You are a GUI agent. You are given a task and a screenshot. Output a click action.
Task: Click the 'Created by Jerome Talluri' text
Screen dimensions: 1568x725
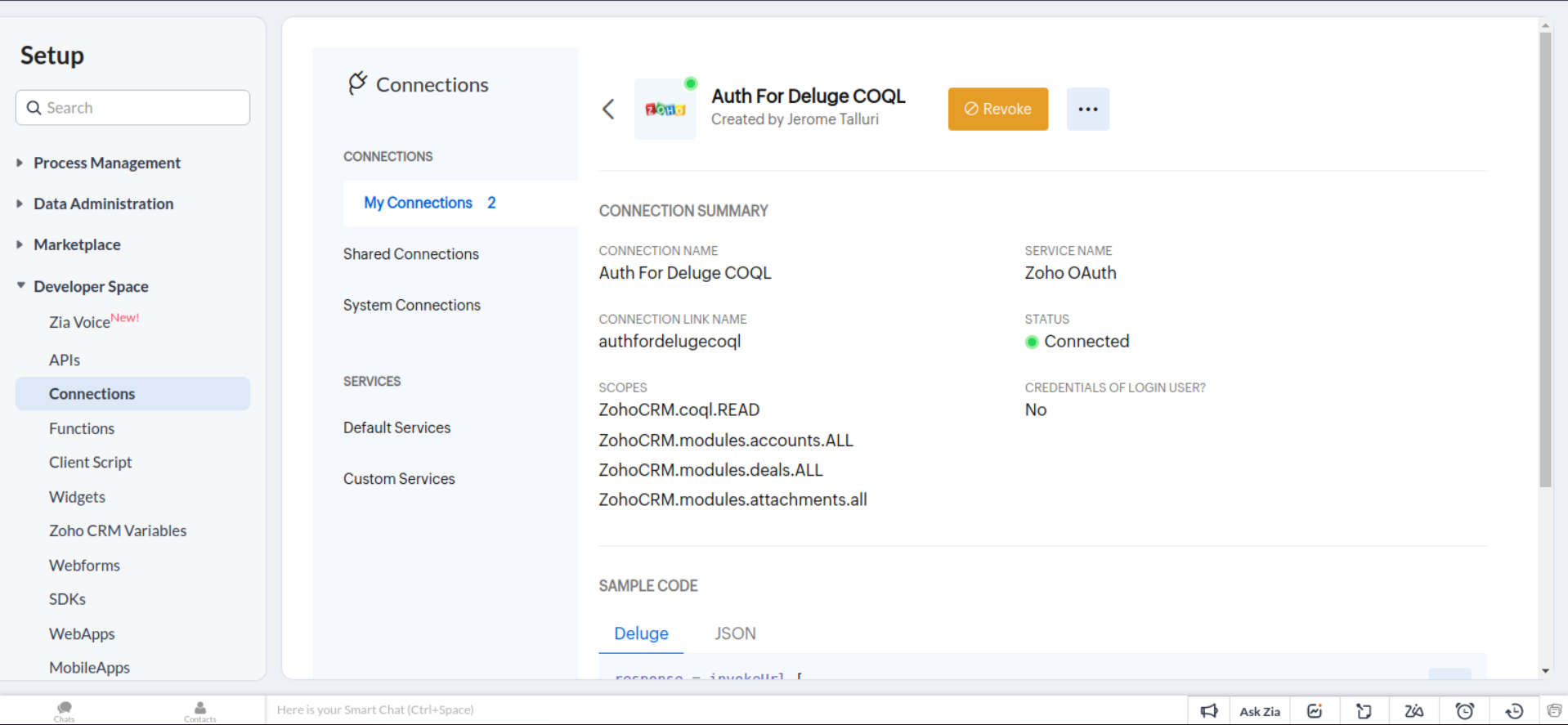tap(795, 119)
